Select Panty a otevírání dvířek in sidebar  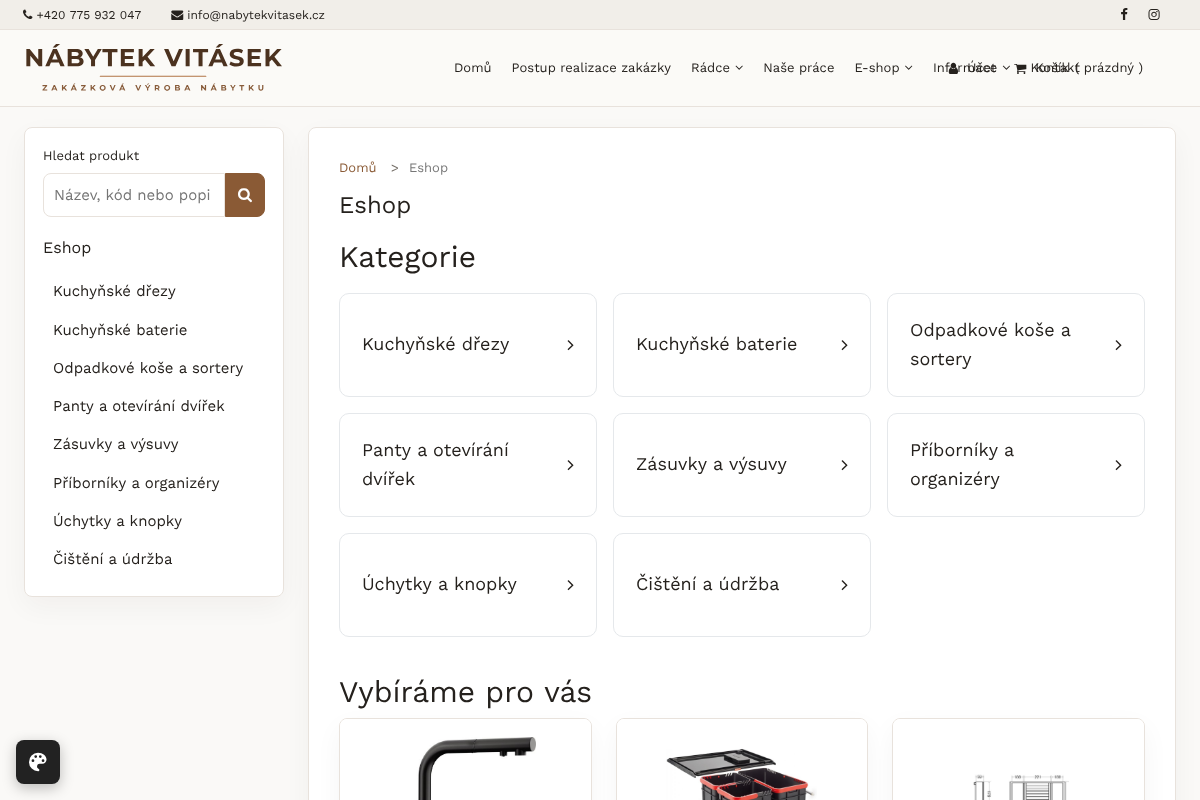pyautogui.click(x=139, y=406)
